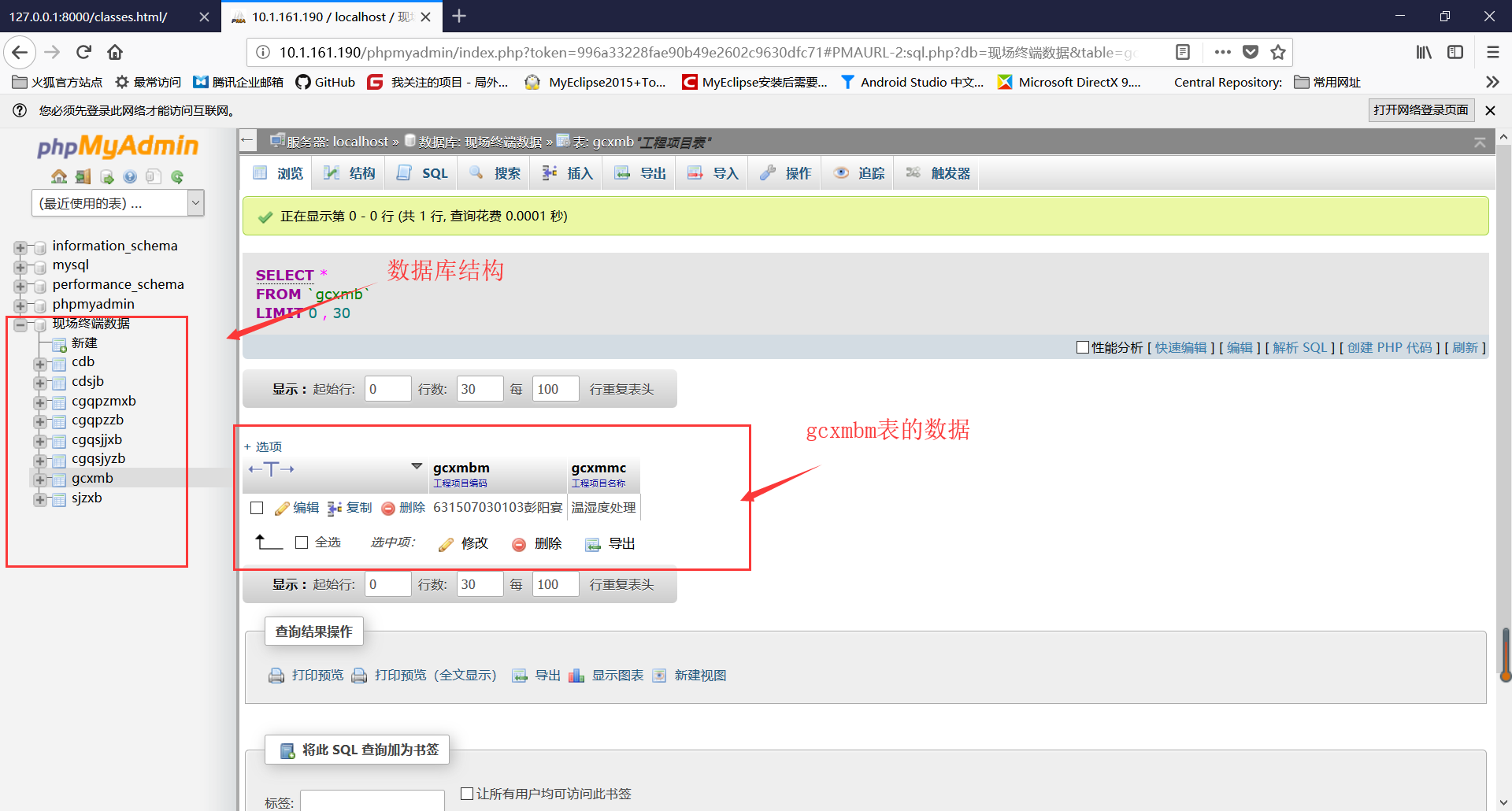The image size is (1512, 811).
Task: Collapse the 现场终端数据 database node
Action: pos(20,325)
